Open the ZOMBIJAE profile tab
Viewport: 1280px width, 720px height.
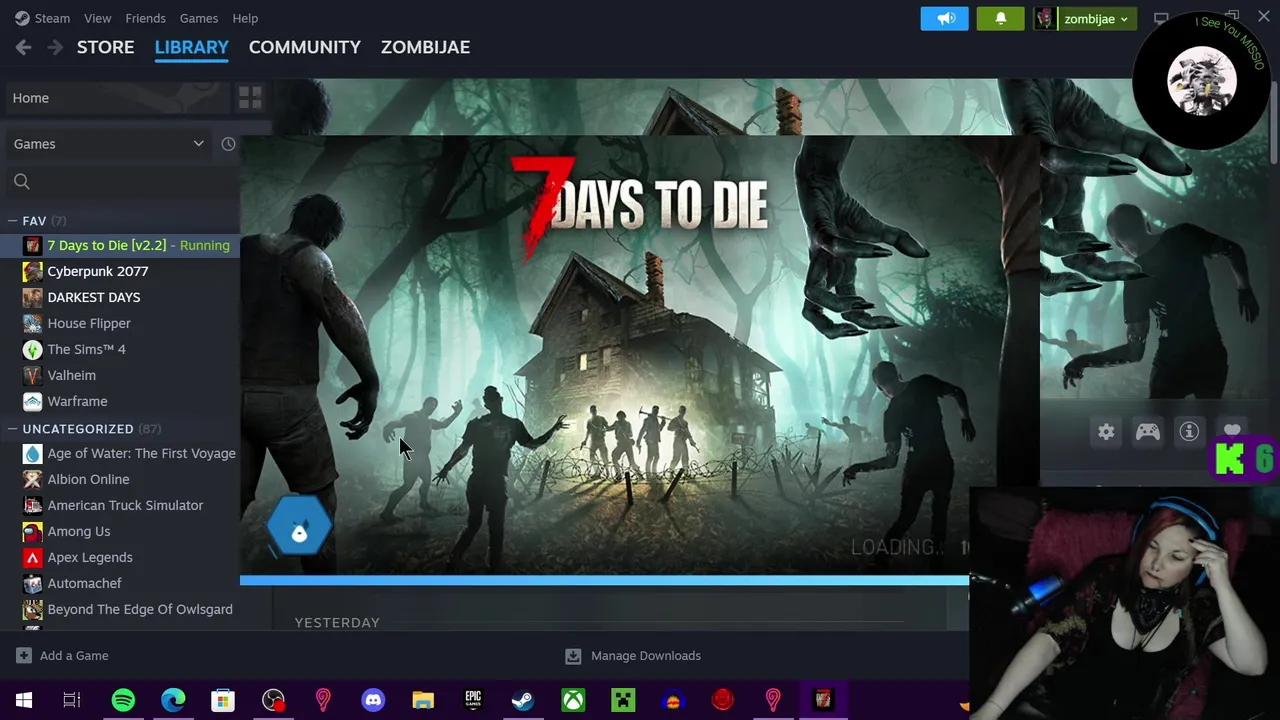[425, 47]
